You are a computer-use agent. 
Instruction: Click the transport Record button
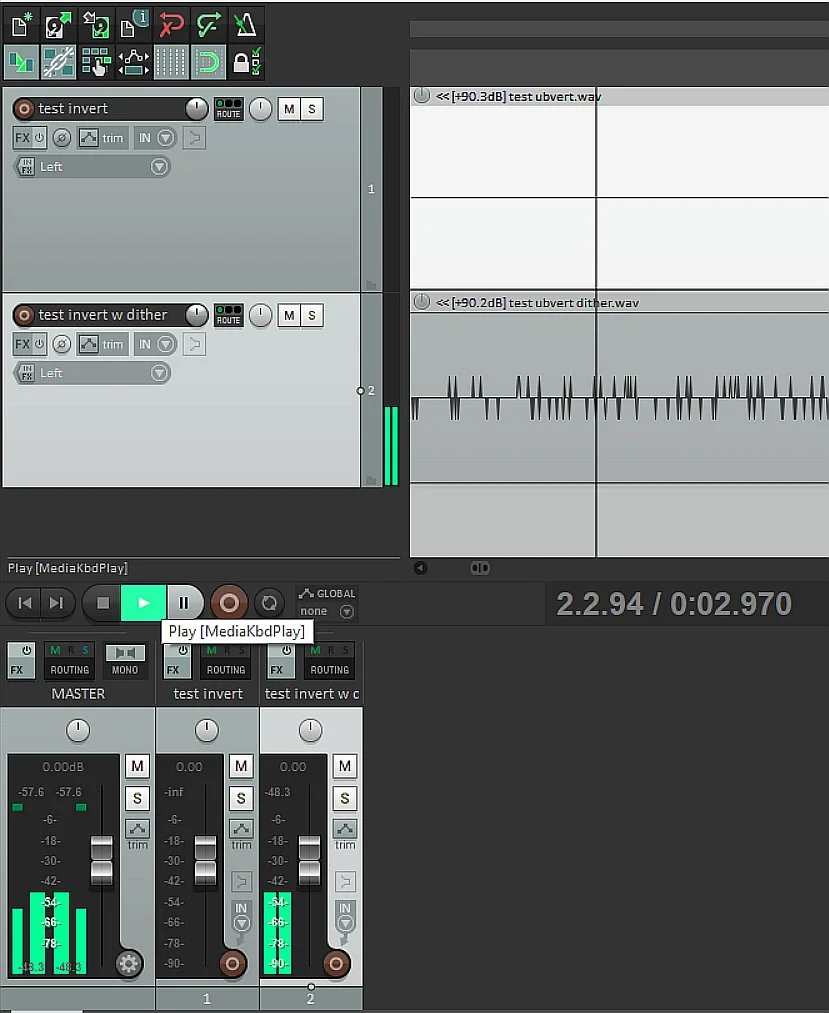pyautogui.click(x=229, y=603)
